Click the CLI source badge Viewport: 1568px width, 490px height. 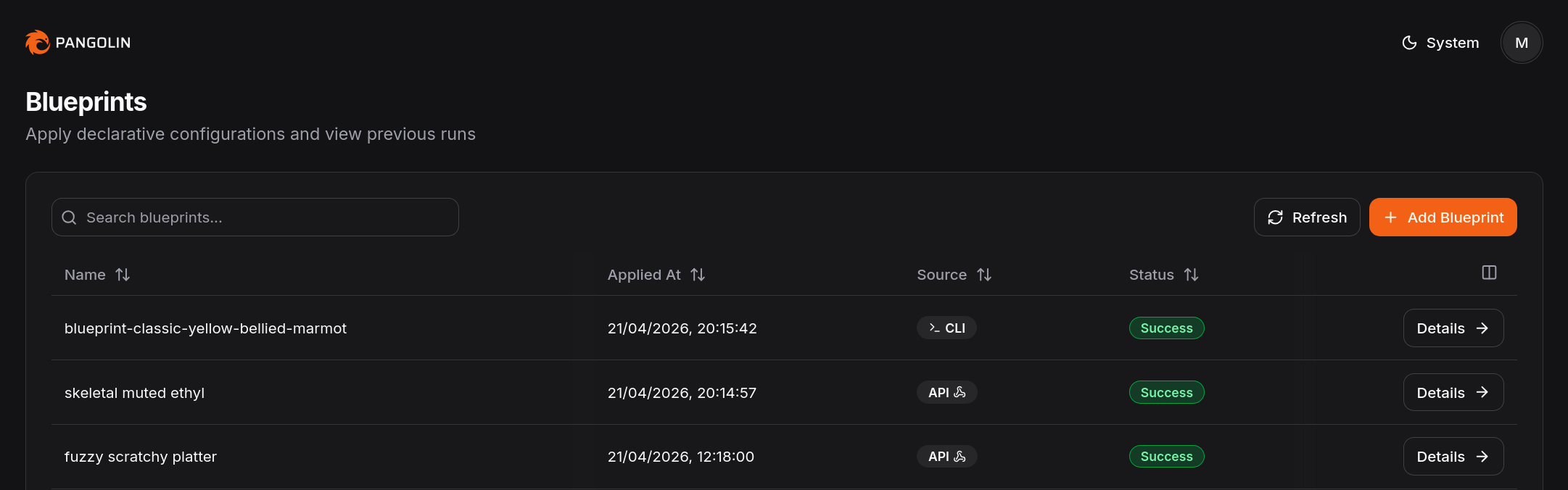point(946,328)
